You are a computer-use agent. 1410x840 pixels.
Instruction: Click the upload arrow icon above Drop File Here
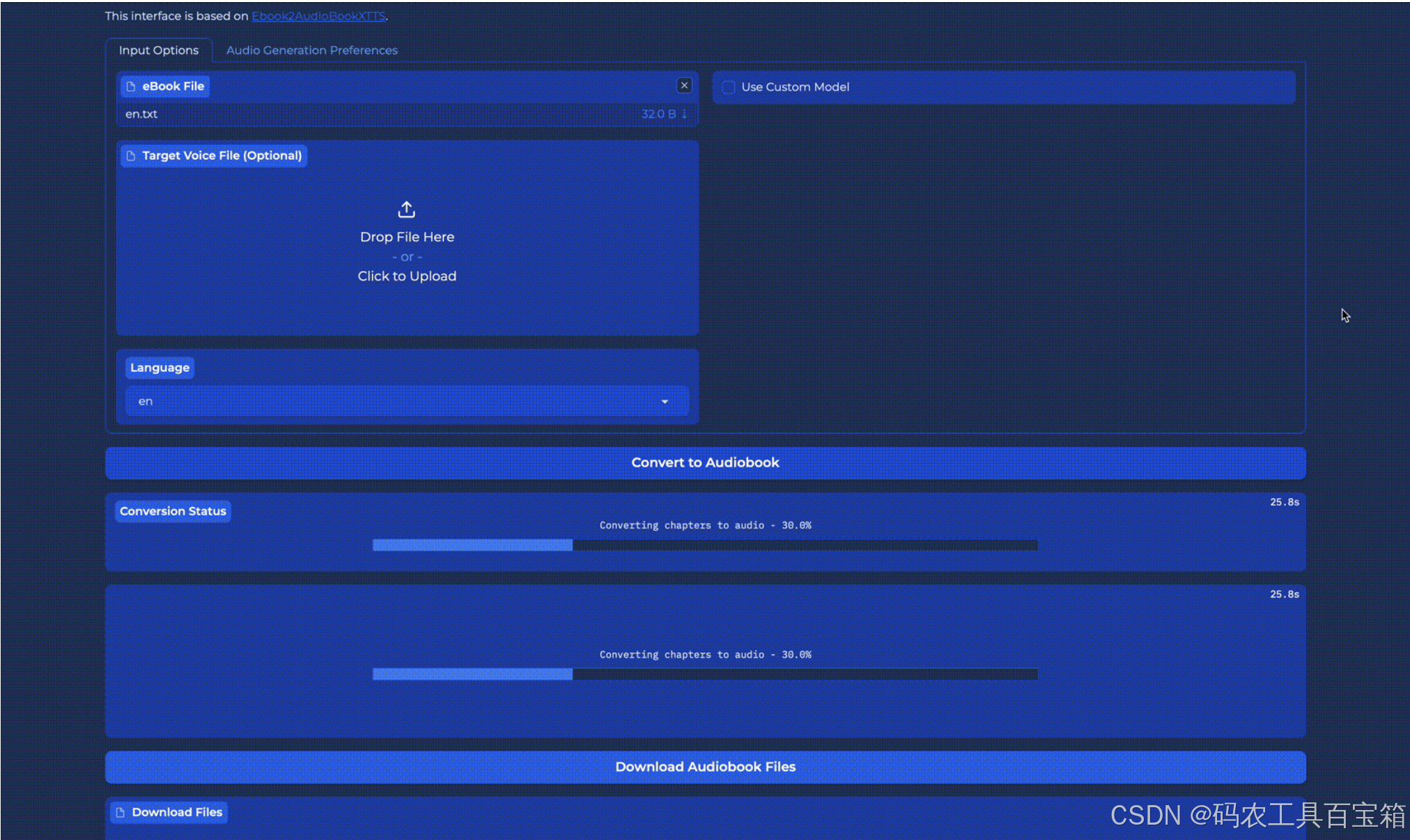pos(407,209)
